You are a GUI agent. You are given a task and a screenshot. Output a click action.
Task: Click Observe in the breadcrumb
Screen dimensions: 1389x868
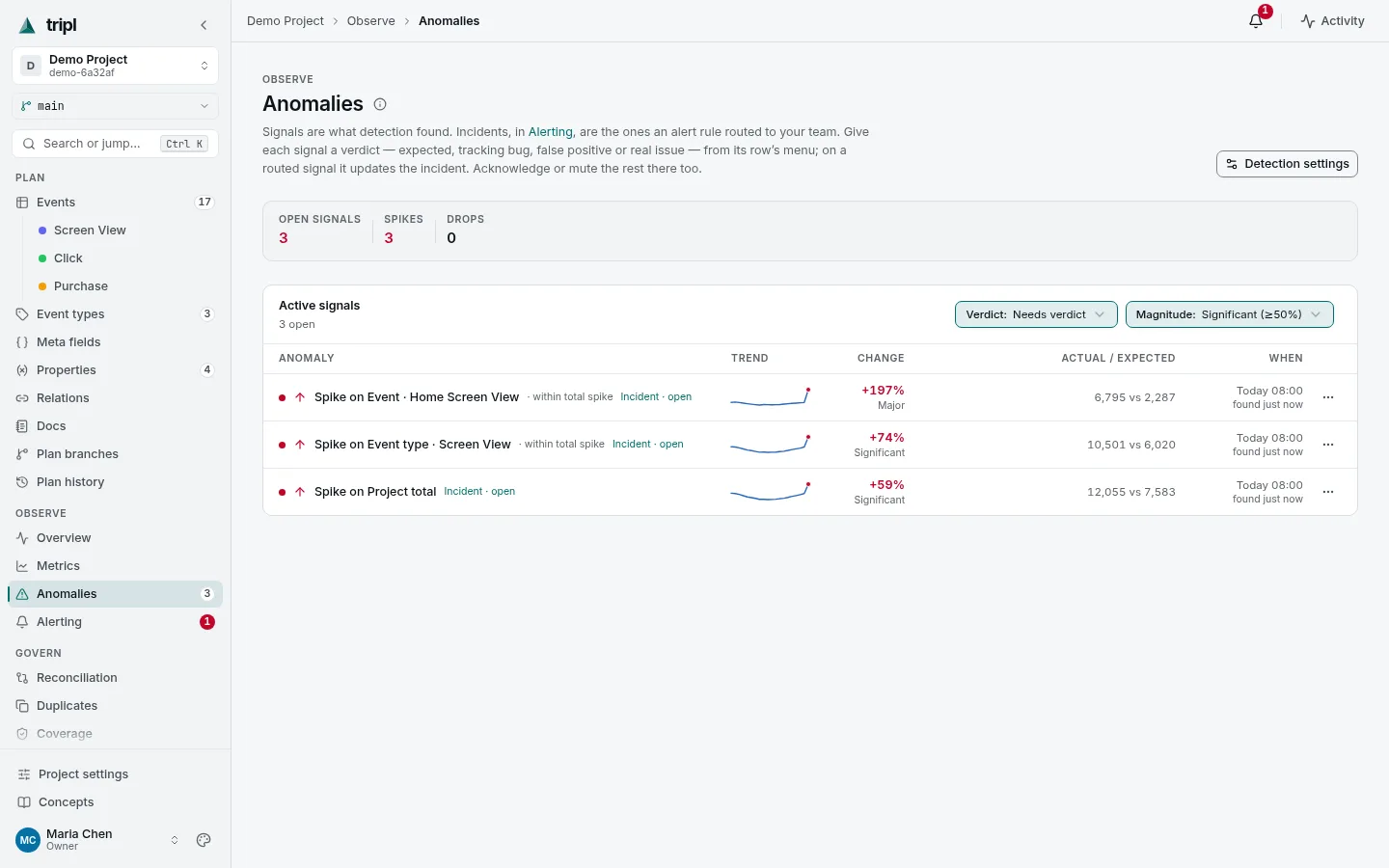371,21
